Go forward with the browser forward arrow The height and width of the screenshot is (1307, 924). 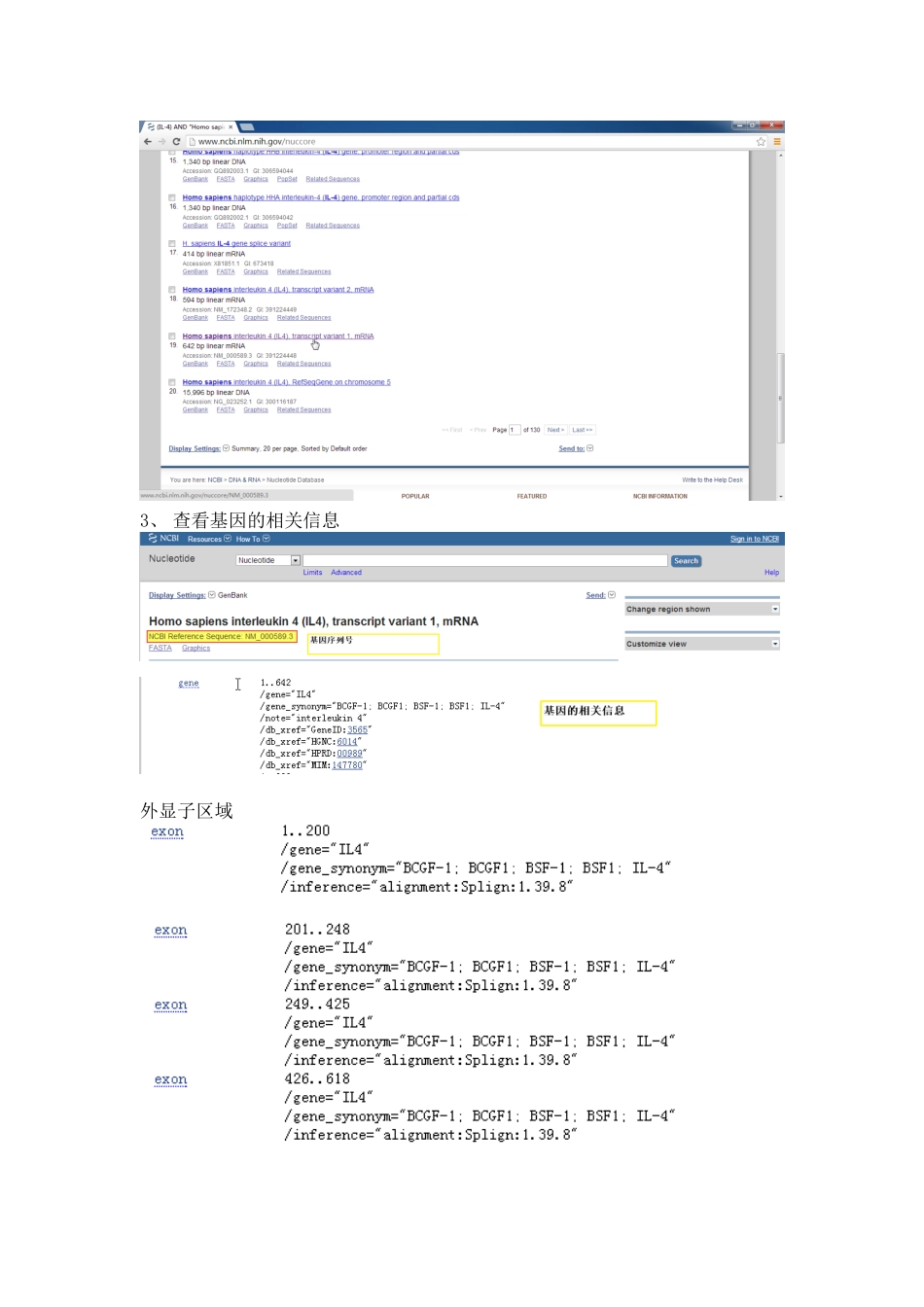pos(161,141)
